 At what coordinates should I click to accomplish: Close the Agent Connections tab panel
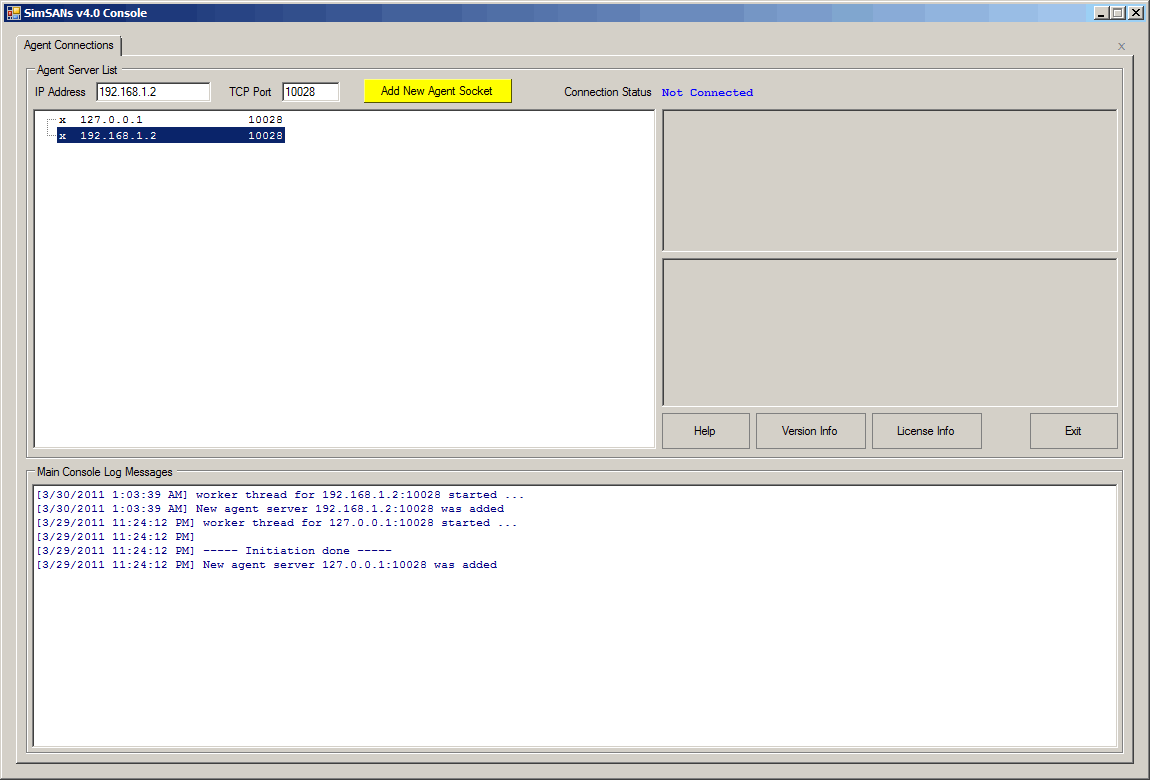1121,47
